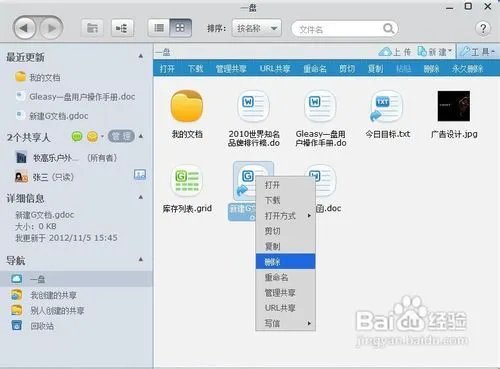
Task: Switch to list view
Action: click(x=159, y=28)
